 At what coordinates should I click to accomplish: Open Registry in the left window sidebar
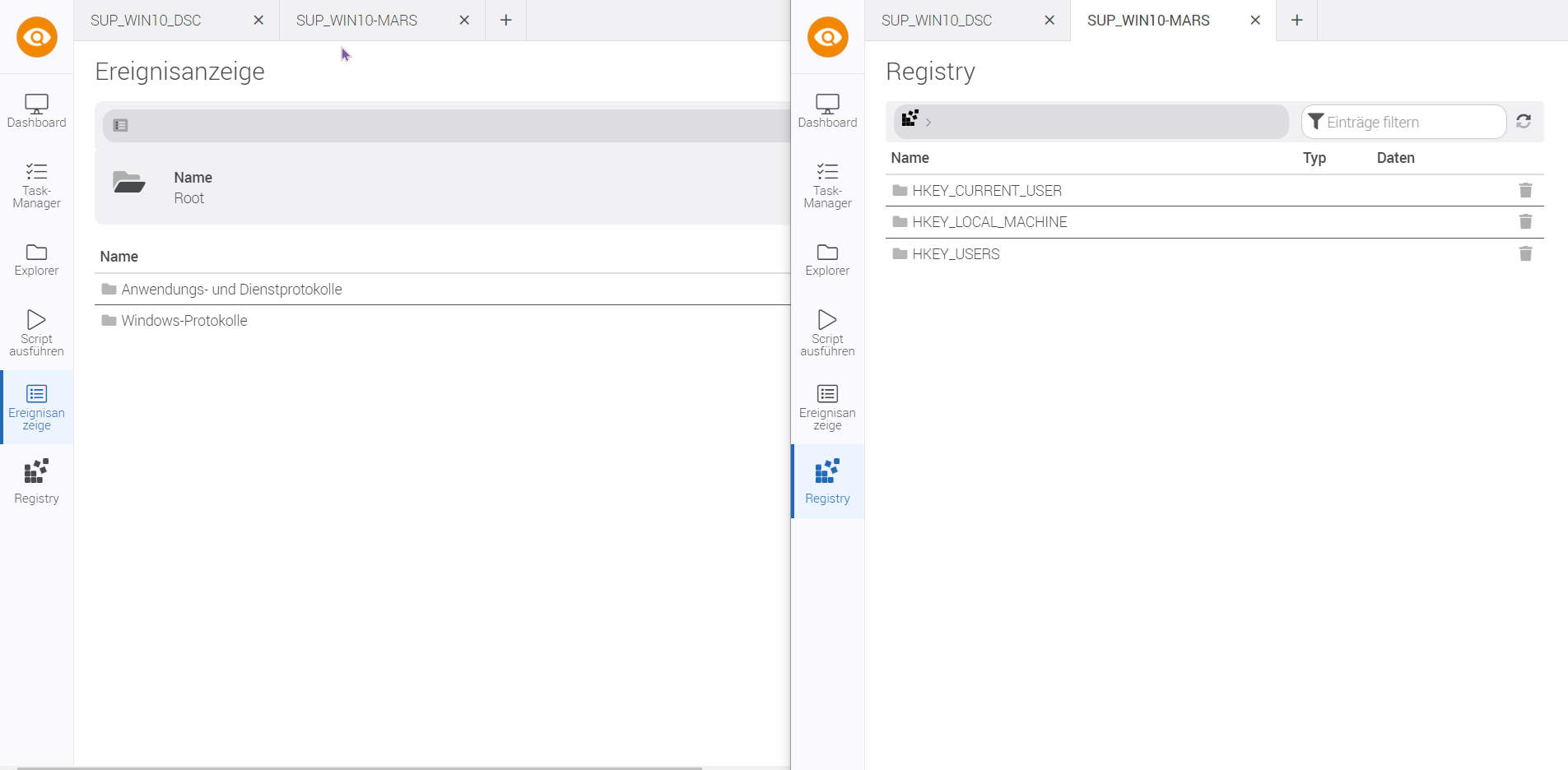click(x=36, y=481)
